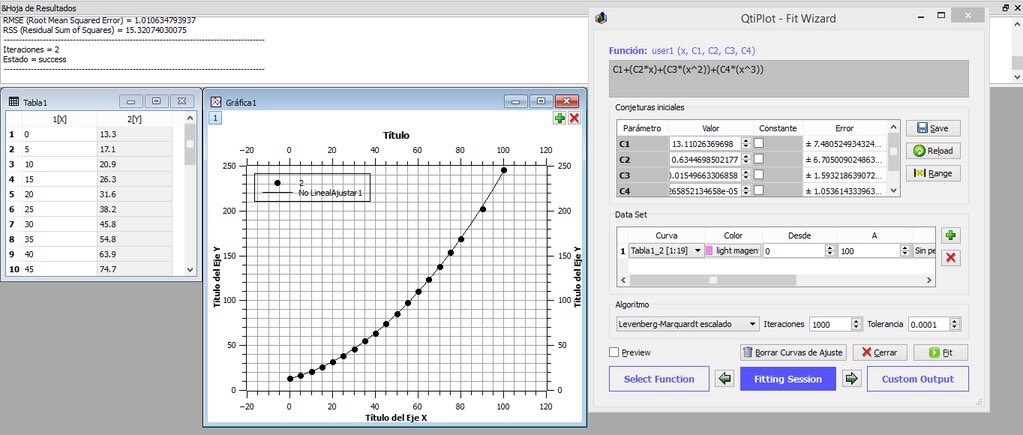Click the 'Título del Eje X' axis label

coord(396,417)
